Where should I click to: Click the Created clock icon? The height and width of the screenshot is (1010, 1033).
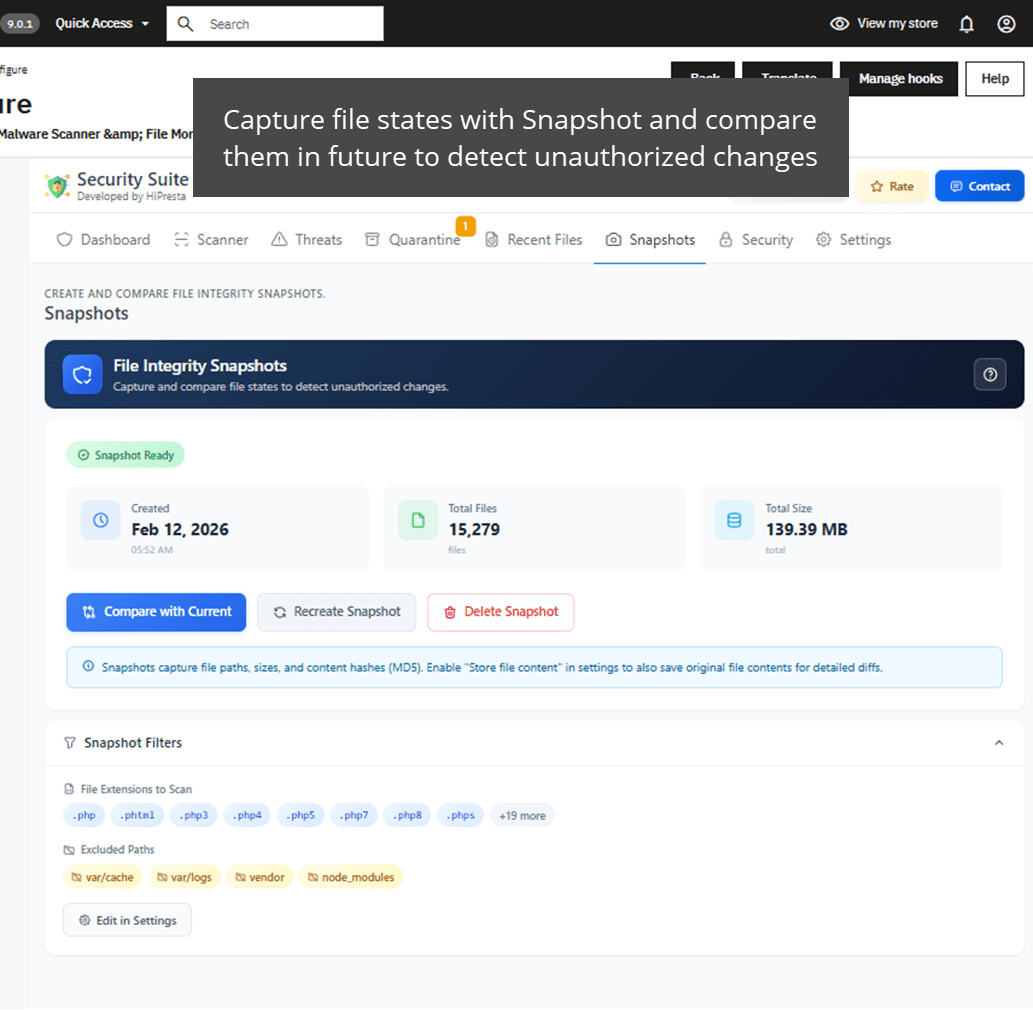point(100,520)
